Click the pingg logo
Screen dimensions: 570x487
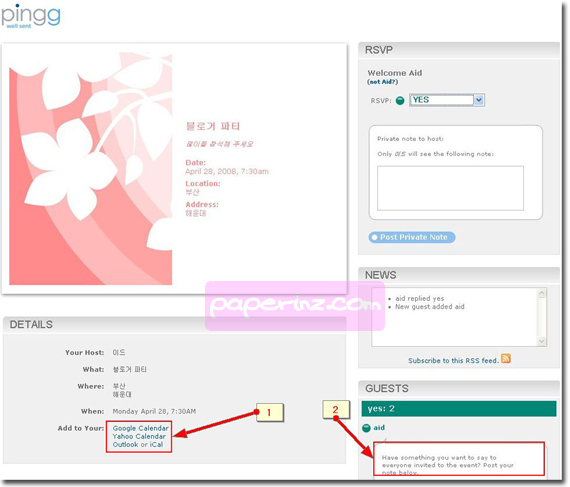pos(31,16)
